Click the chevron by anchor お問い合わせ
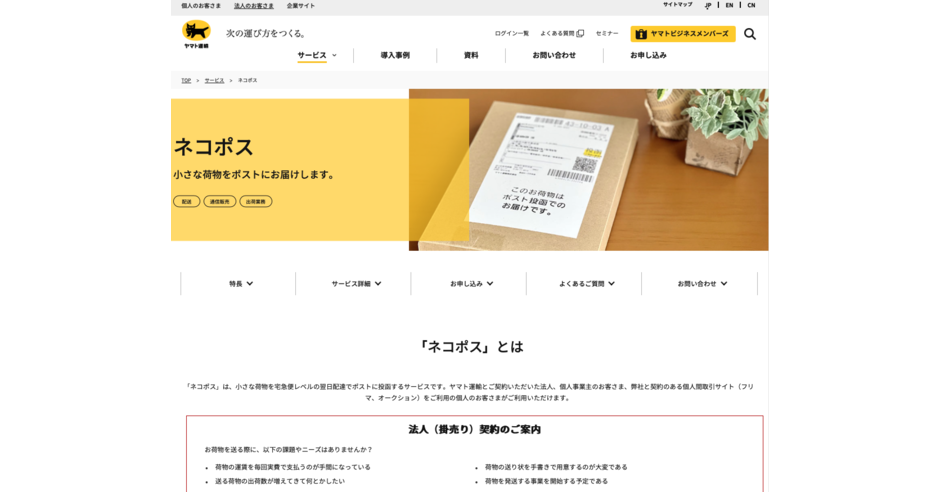This screenshot has width=940, height=492. coord(724,283)
